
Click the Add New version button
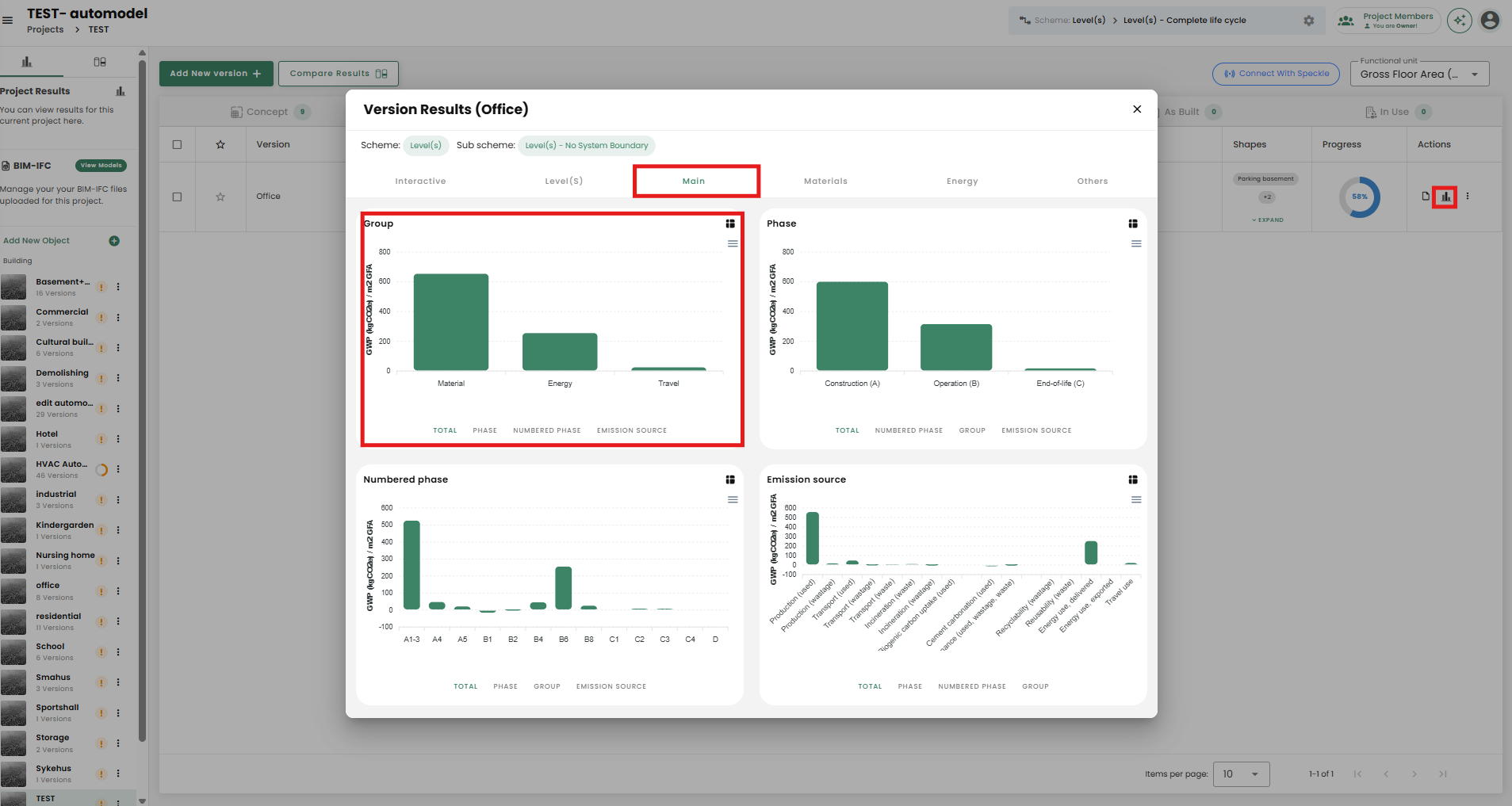(x=216, y=74)
